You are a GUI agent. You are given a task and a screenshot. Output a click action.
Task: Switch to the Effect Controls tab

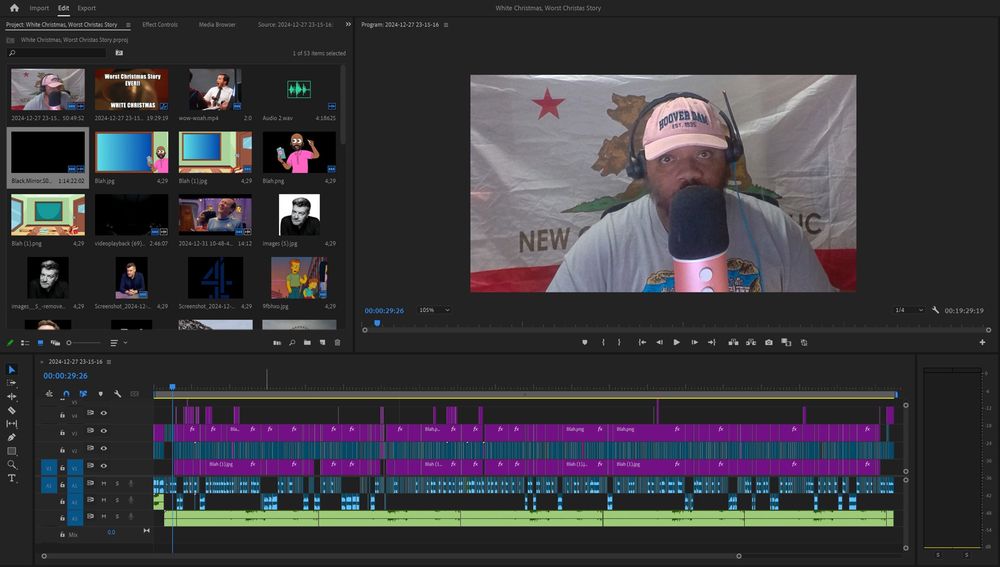click(x=160, y=24)
